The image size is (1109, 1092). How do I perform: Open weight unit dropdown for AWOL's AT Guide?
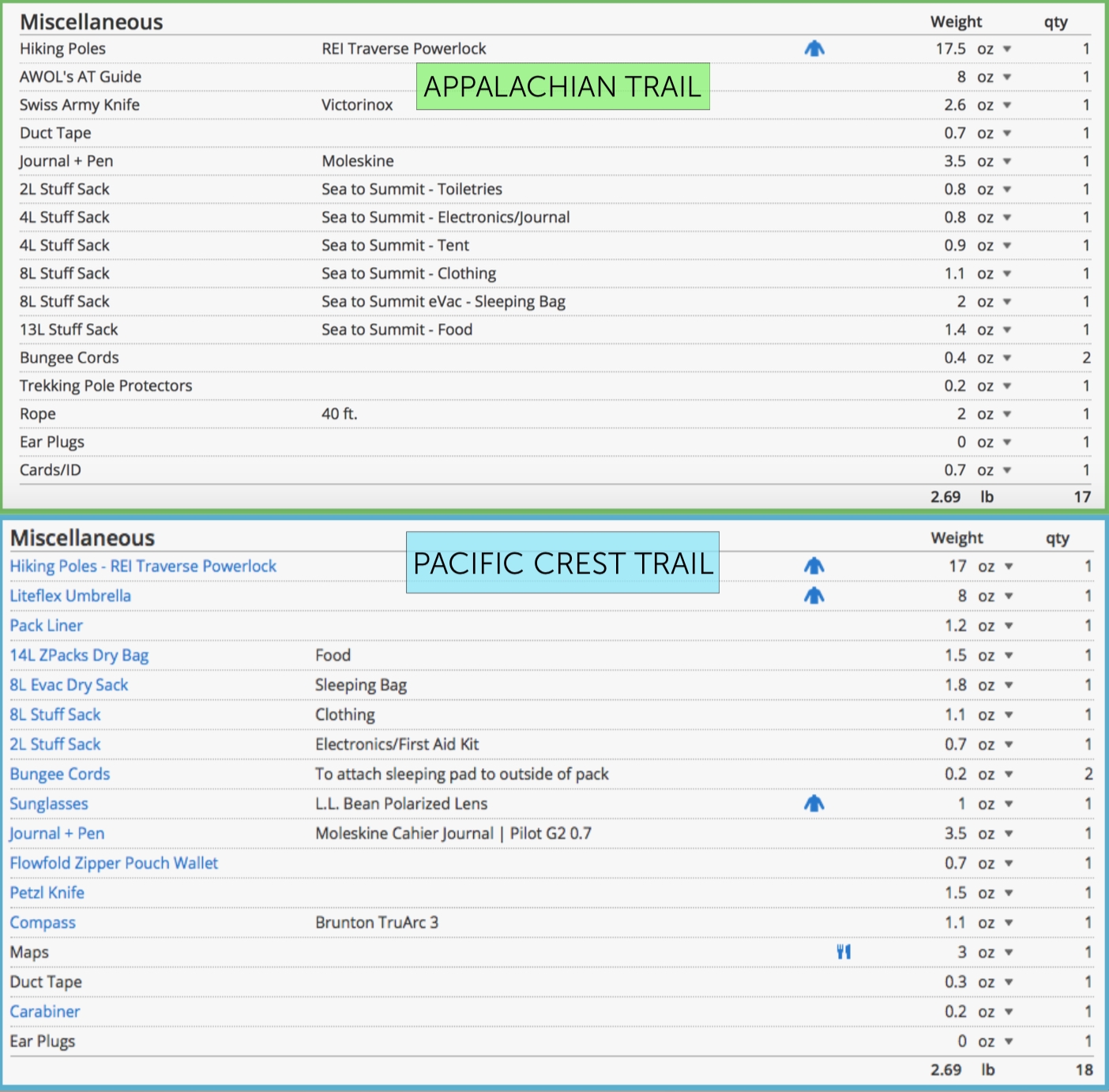point(1007,77)
